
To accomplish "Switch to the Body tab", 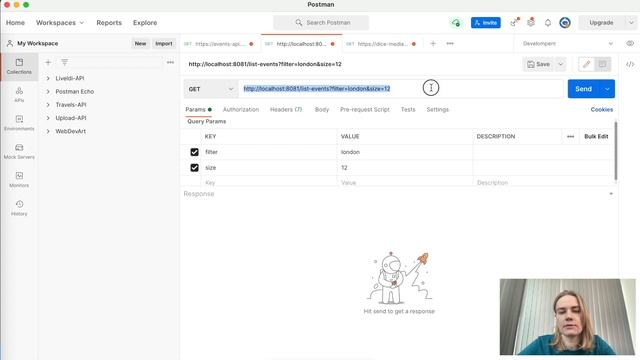I will [x=322, y=109].
